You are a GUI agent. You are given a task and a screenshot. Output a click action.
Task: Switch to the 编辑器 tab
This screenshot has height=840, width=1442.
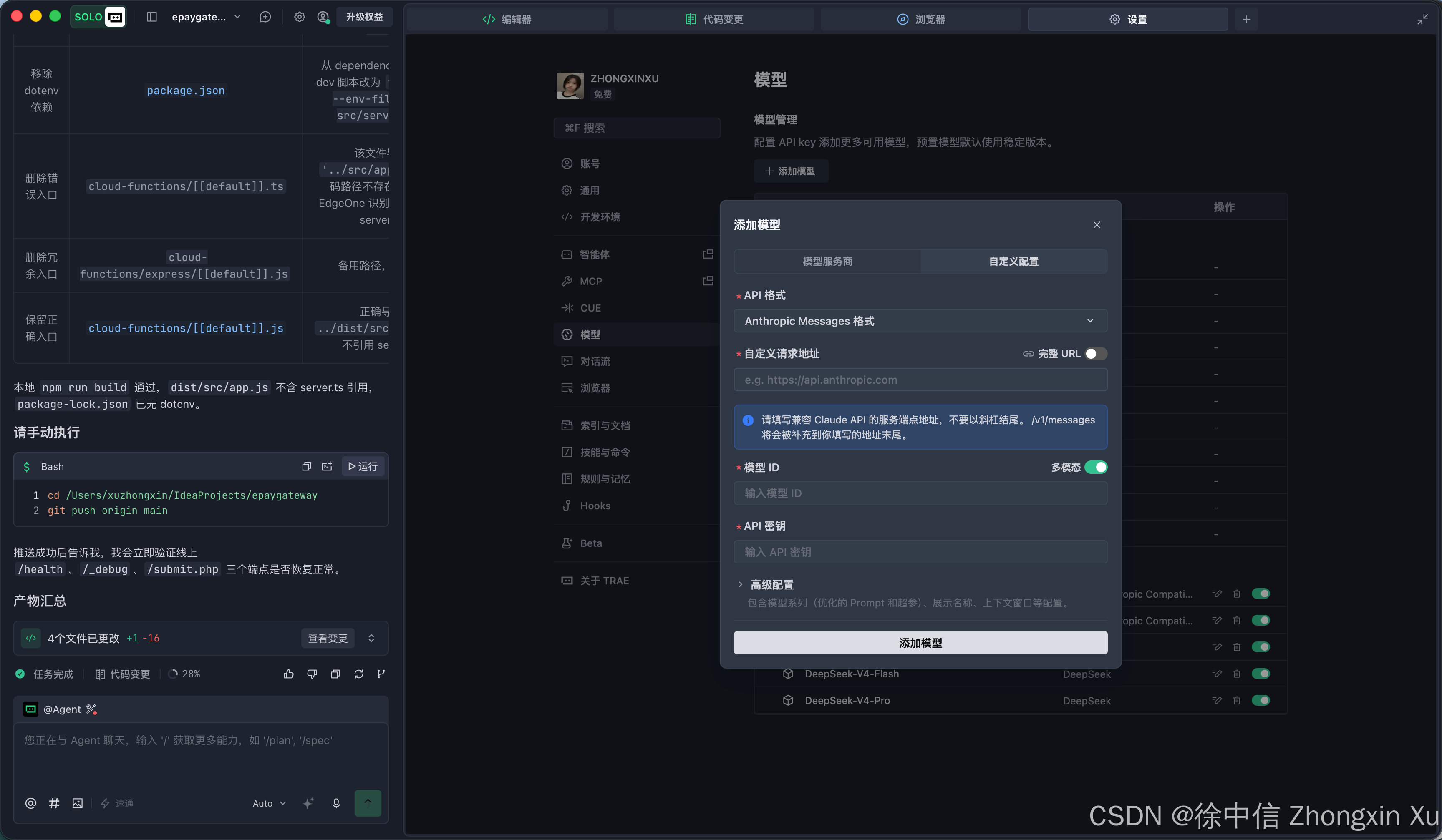tap(507, 20)
